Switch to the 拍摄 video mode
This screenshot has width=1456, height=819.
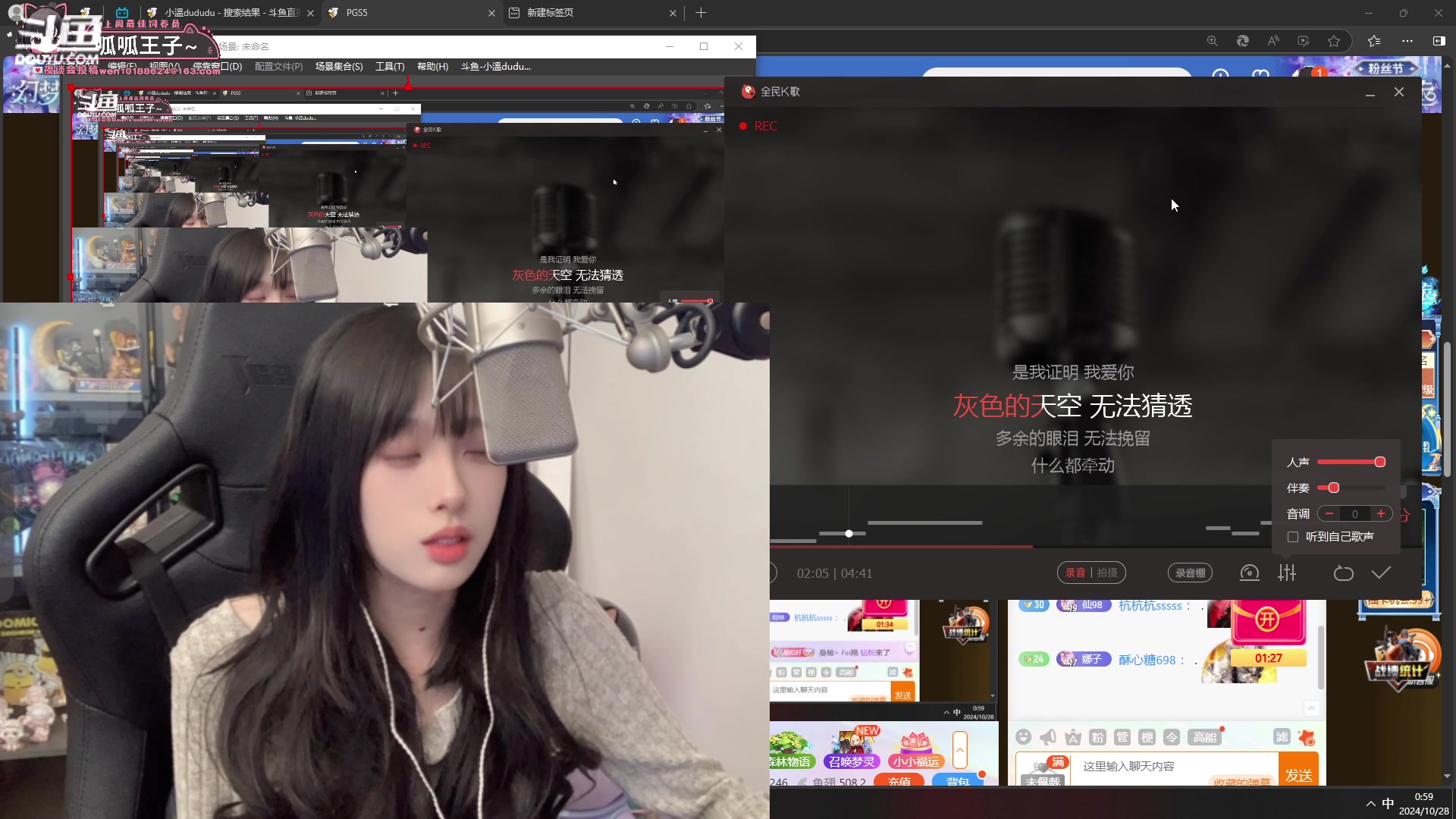pos(1107,573)
